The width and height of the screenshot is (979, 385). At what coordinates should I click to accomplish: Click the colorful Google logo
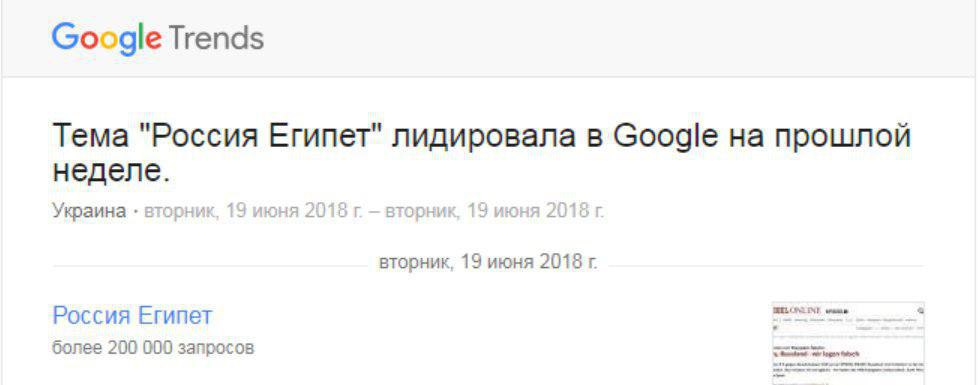107,38
